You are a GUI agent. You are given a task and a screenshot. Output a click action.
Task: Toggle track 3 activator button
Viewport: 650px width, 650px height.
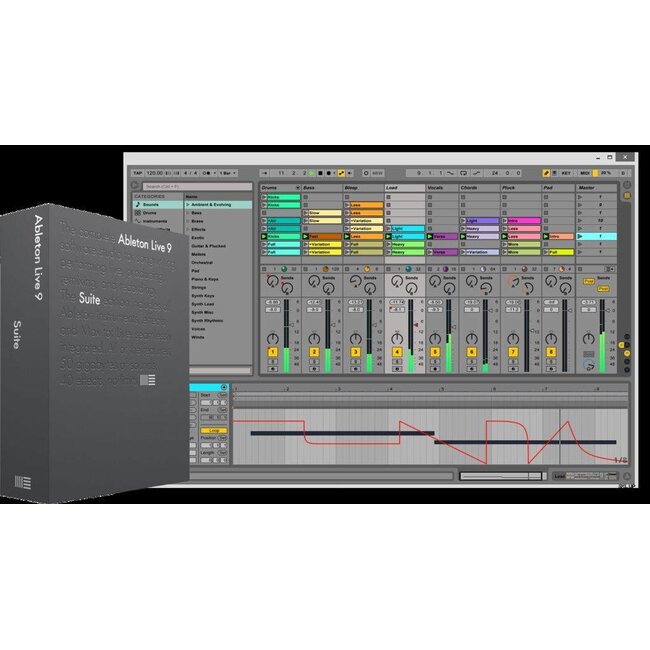355,352
